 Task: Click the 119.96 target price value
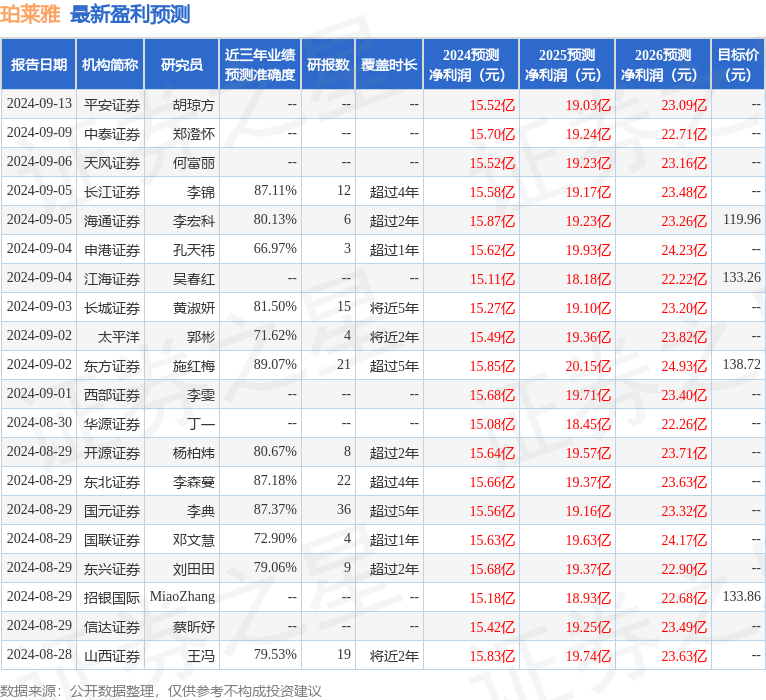tap(742, 219)
